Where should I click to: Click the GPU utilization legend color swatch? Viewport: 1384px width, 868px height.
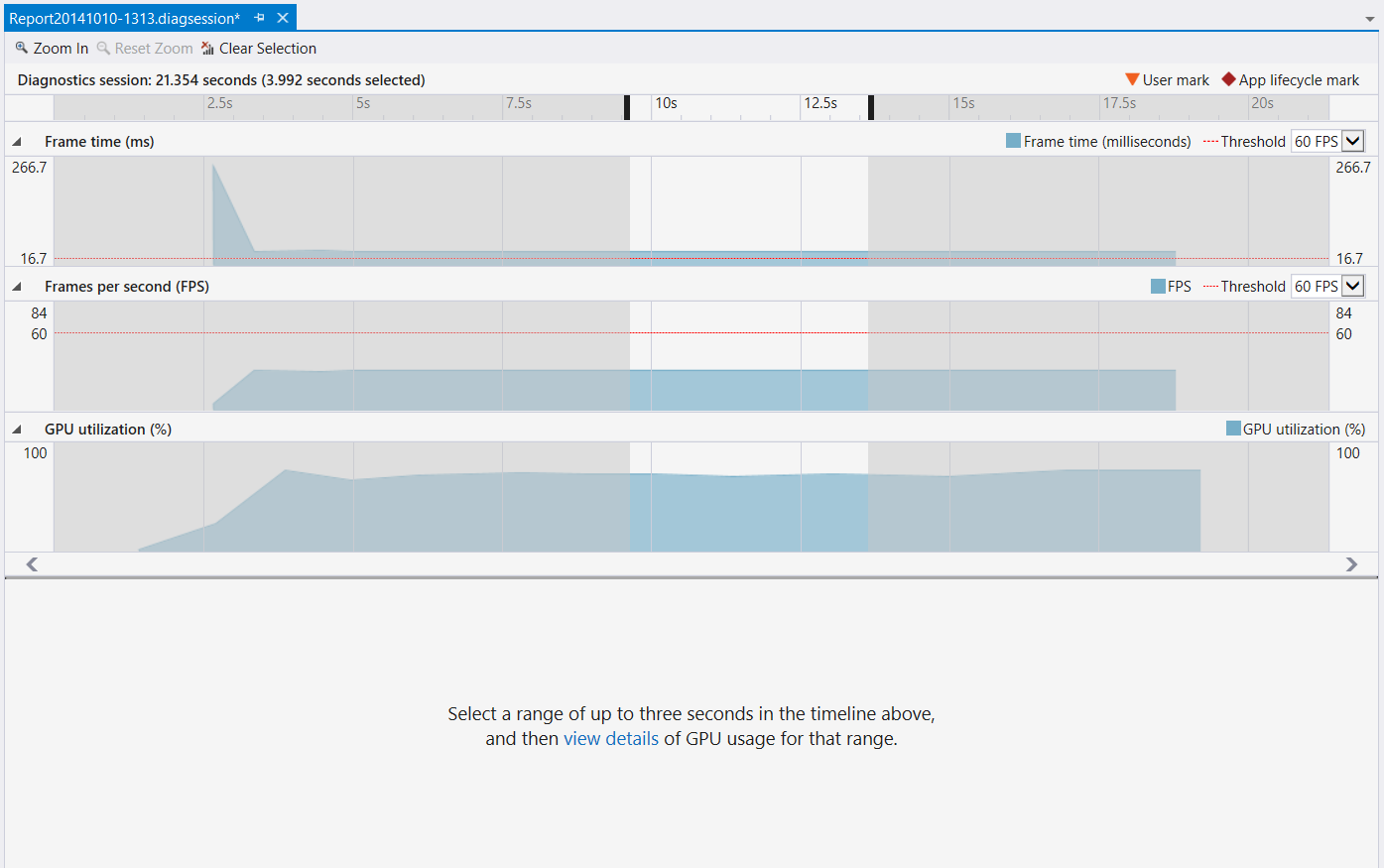pos(1233,429)
